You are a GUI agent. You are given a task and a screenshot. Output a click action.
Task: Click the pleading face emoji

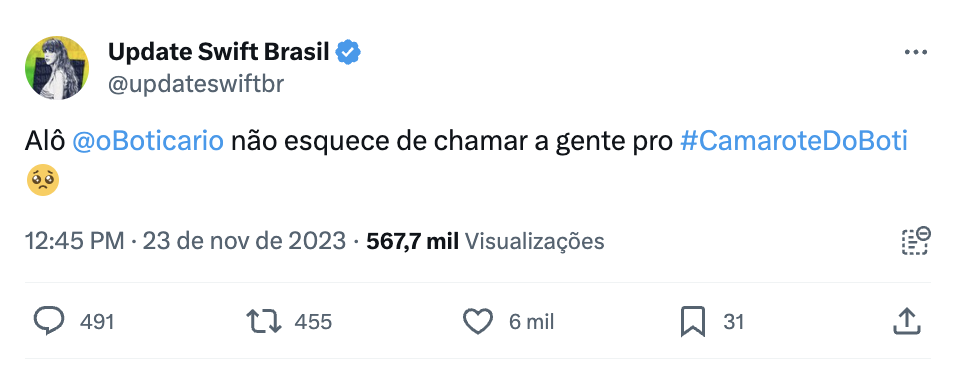[43, 180]
